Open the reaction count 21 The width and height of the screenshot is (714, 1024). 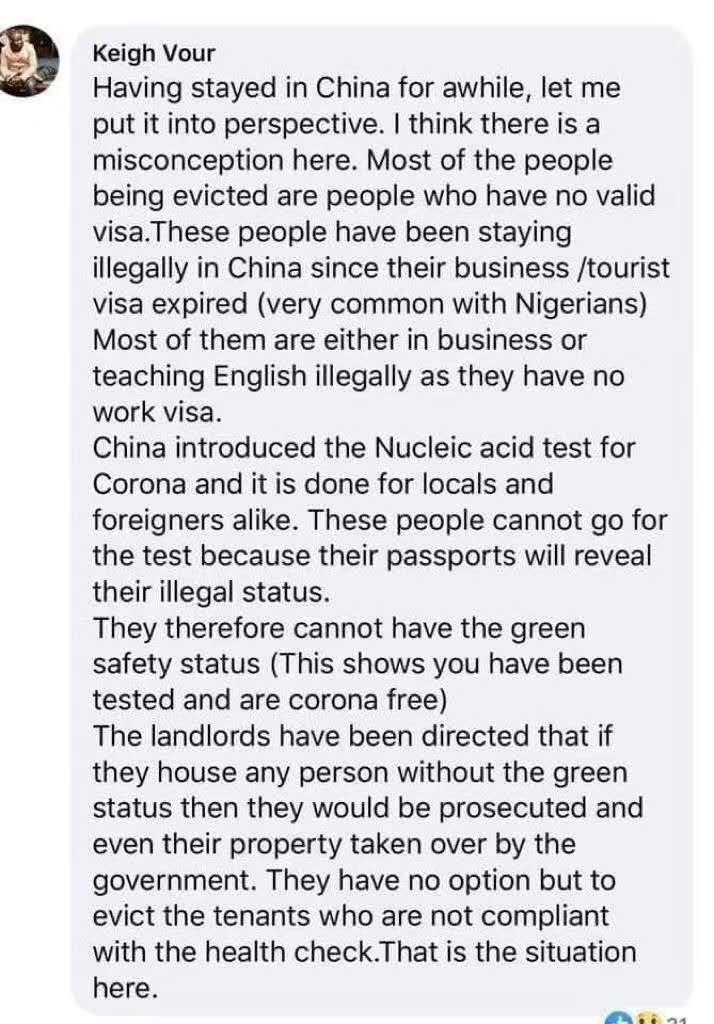[676, 1019]
